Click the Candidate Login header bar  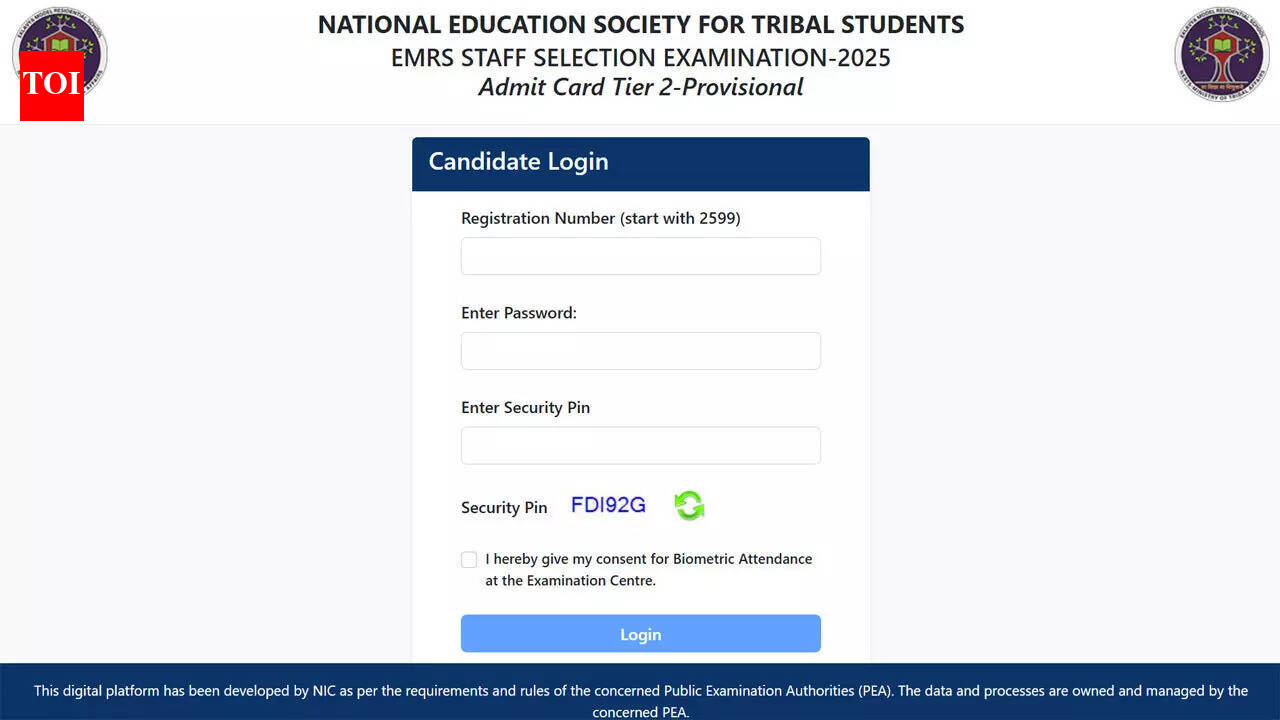640,162
